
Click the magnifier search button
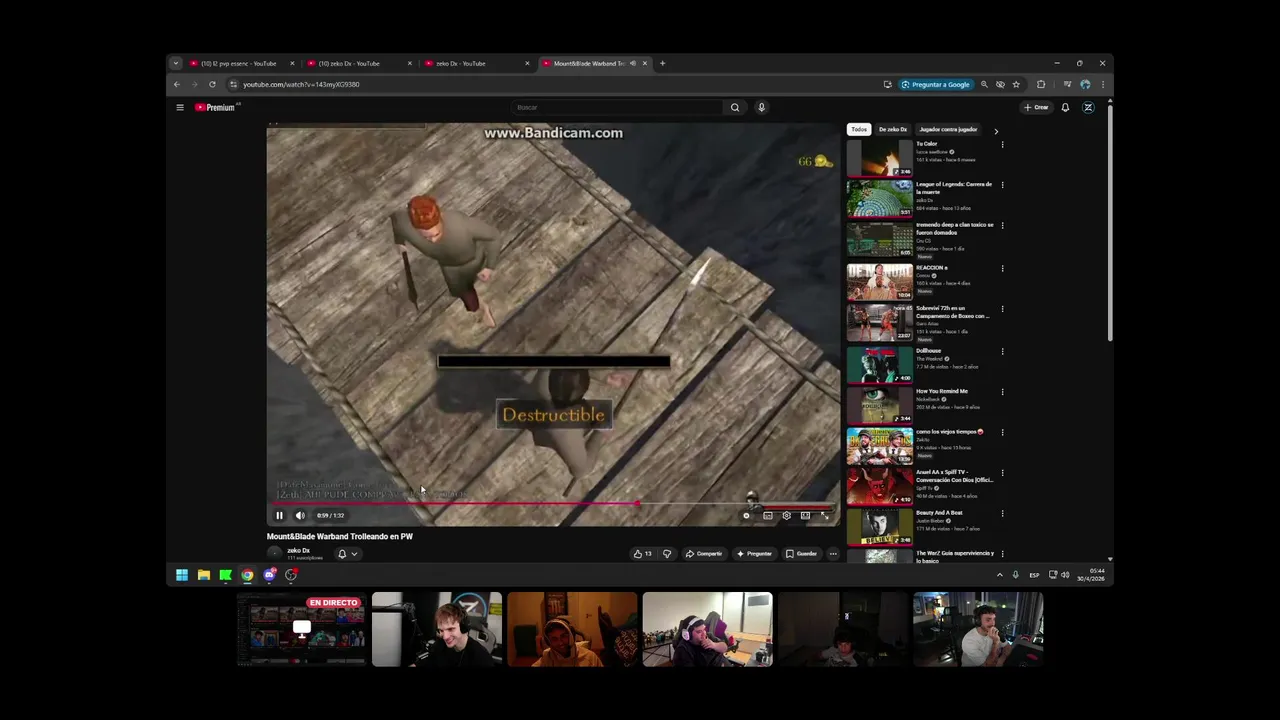735,107
